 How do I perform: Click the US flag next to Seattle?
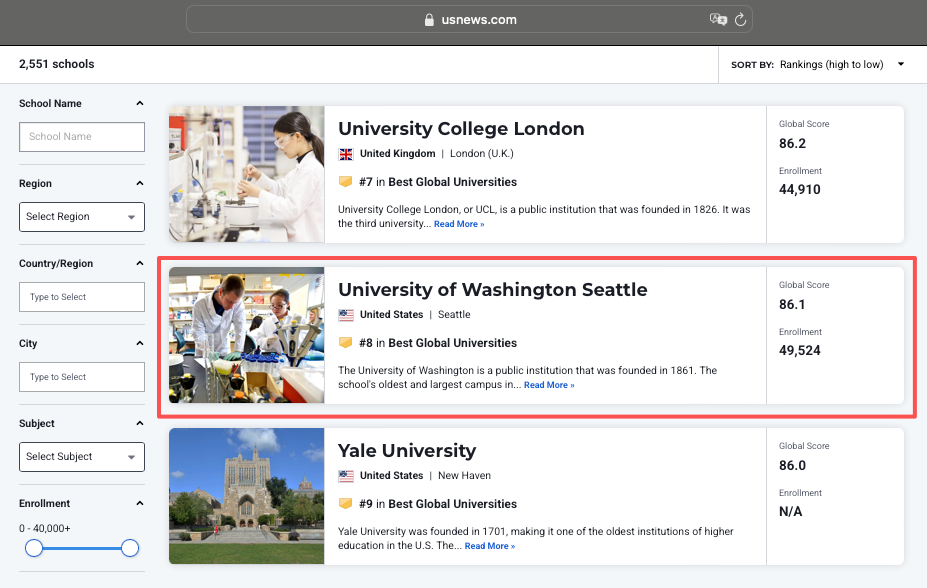pos(346,315)
